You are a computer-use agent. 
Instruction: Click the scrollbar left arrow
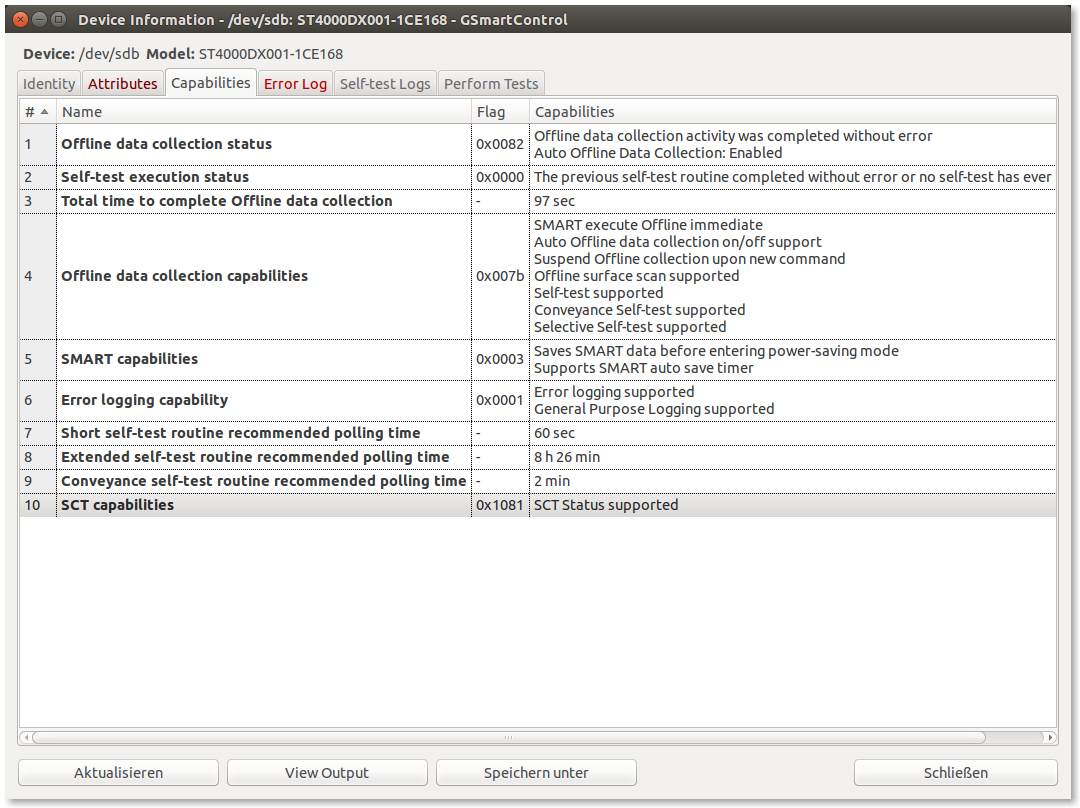(x=25, y=737)
